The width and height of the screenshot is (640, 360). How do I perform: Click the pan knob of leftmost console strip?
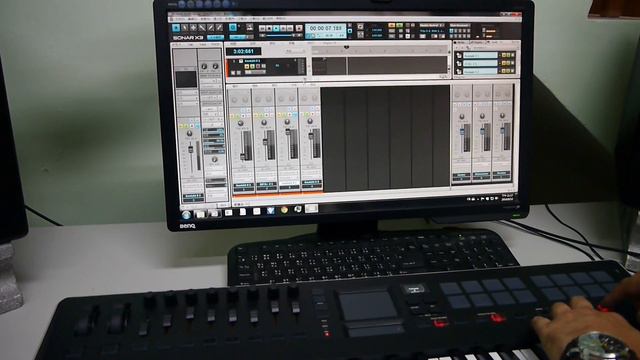click(240, 123)
